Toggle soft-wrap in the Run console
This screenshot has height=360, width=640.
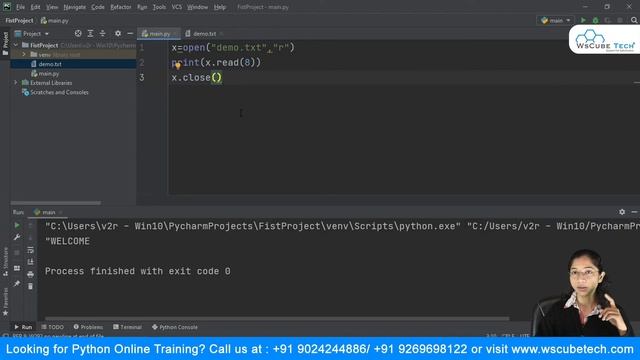(x=31, y=250)
